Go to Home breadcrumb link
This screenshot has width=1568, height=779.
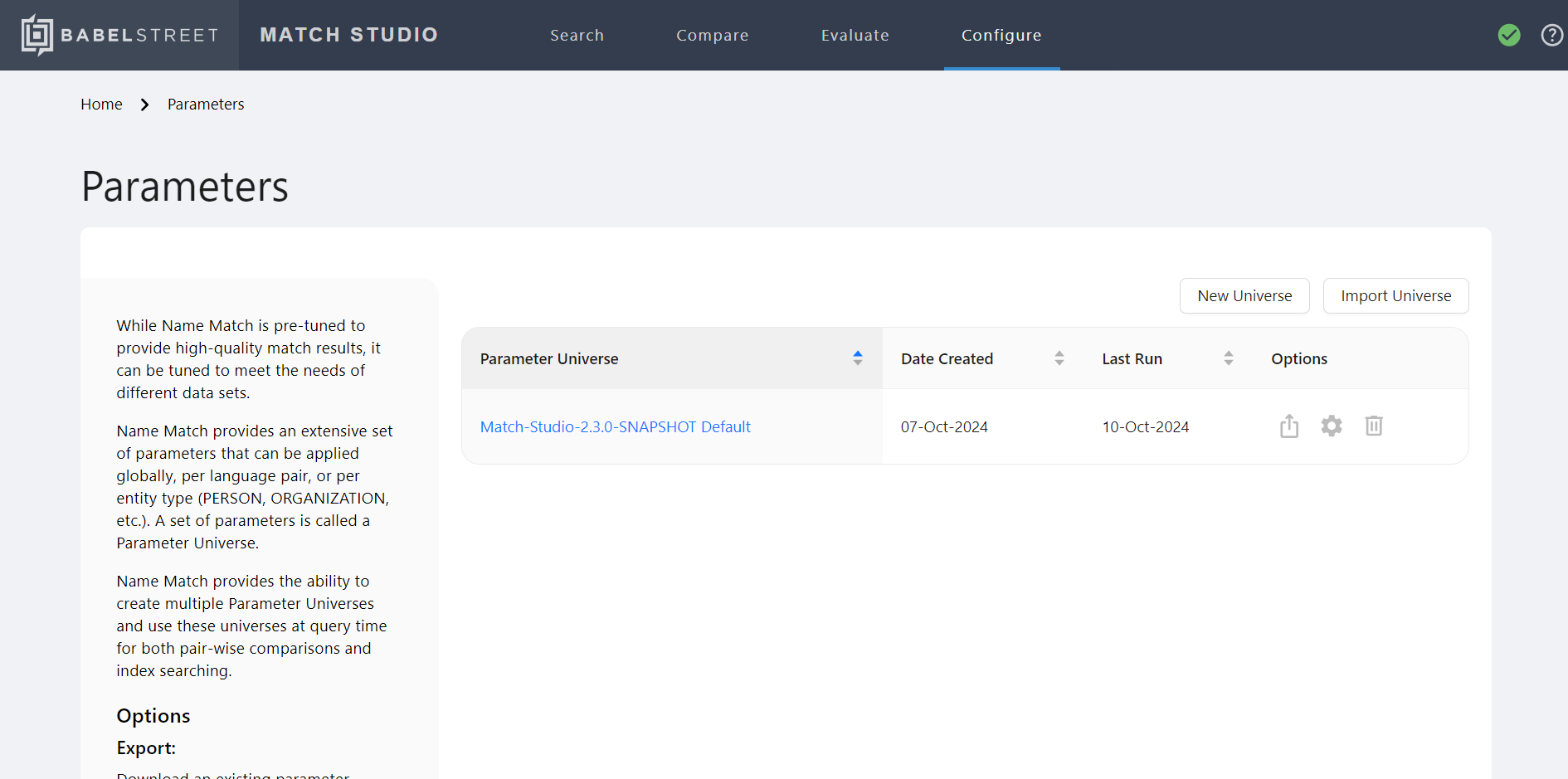tap(101, 105)
